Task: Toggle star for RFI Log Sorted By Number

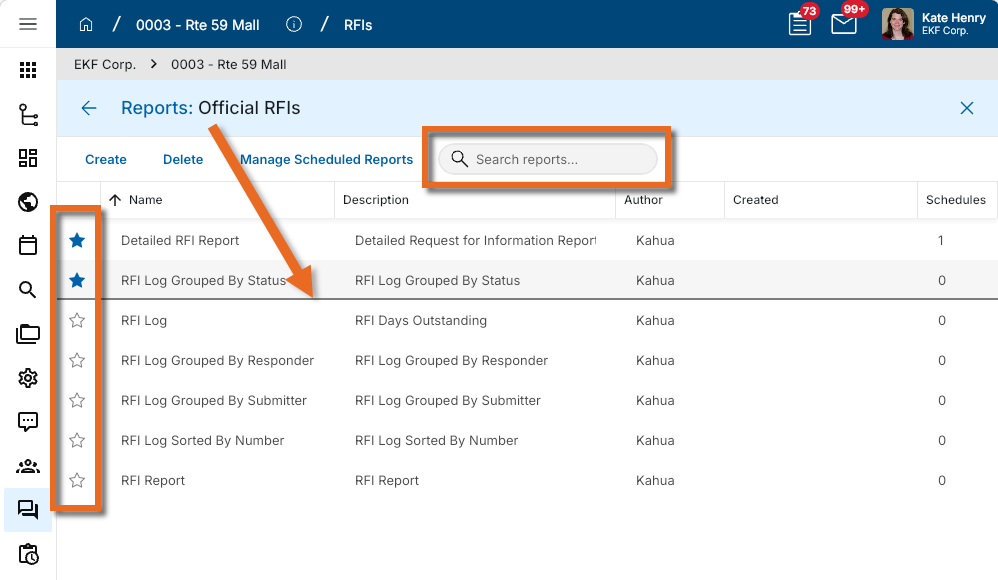Action: pyautogui.click(x=77, y=441)
